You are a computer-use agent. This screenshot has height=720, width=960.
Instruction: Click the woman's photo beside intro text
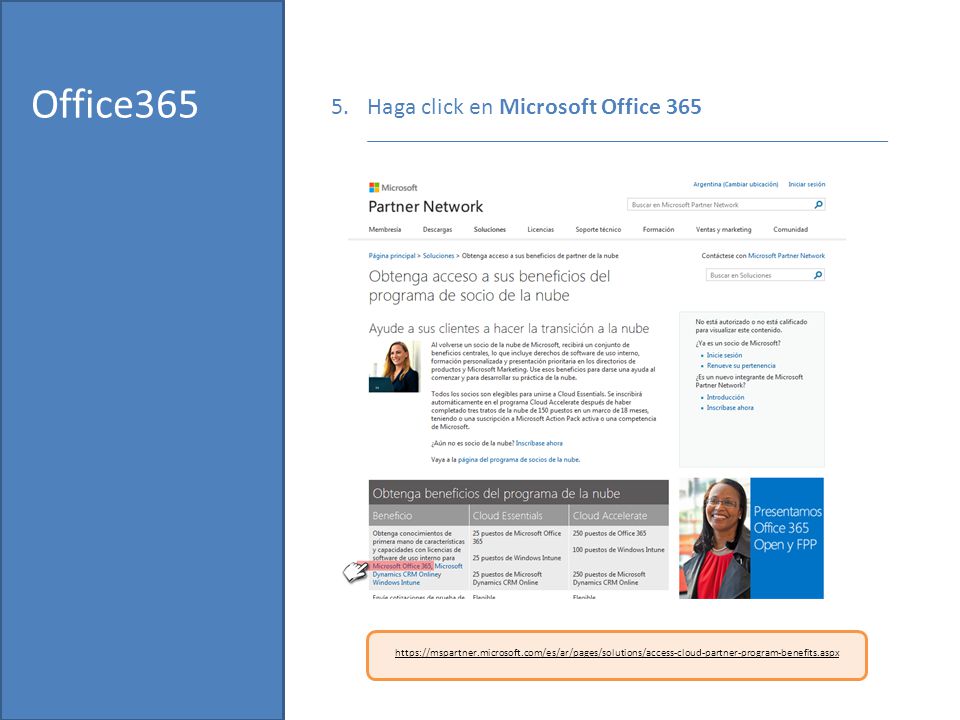[394, 366]
